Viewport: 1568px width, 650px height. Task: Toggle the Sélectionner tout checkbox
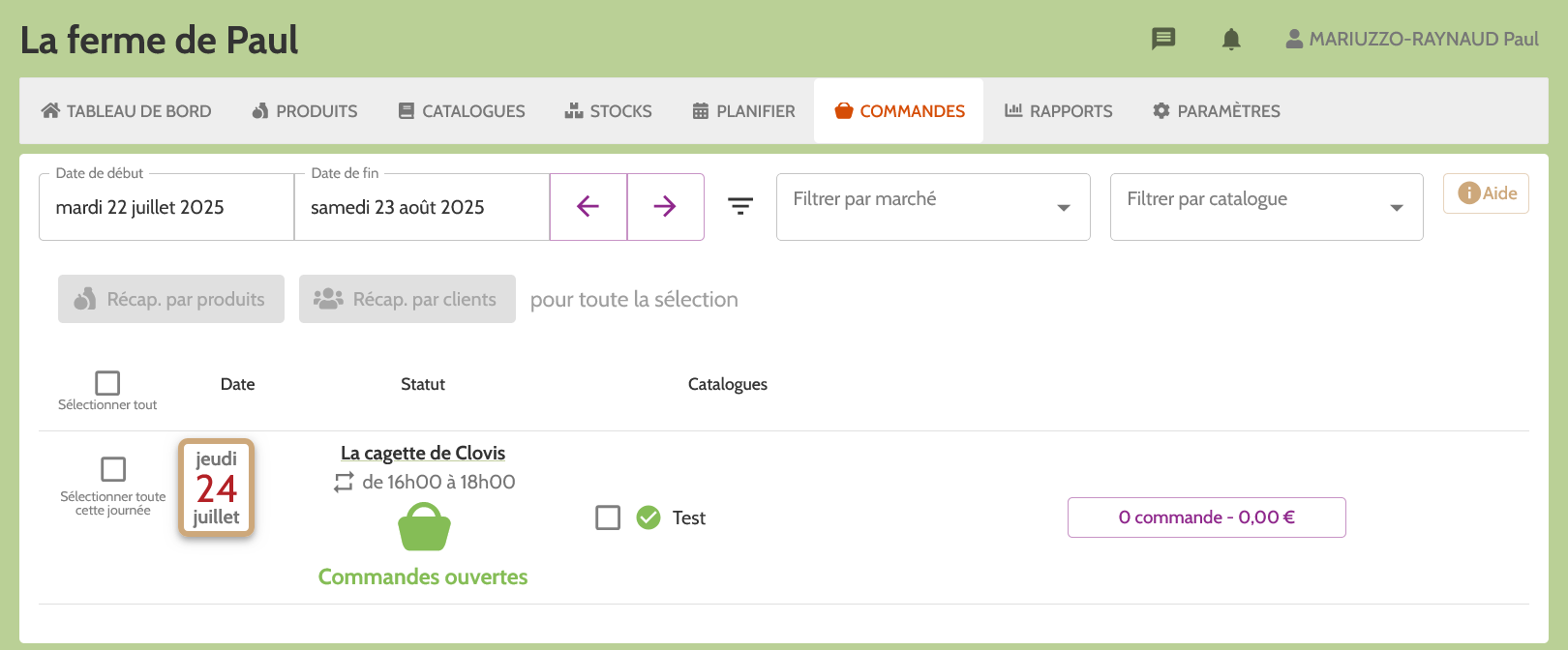[x=107, y=383]
